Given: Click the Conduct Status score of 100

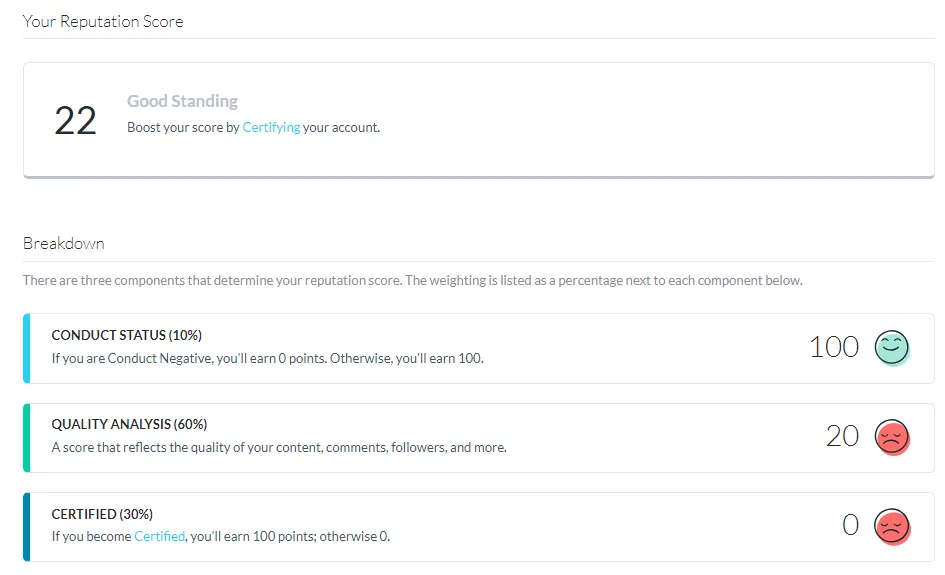Looking at the screenshot, I should point(834,347).
